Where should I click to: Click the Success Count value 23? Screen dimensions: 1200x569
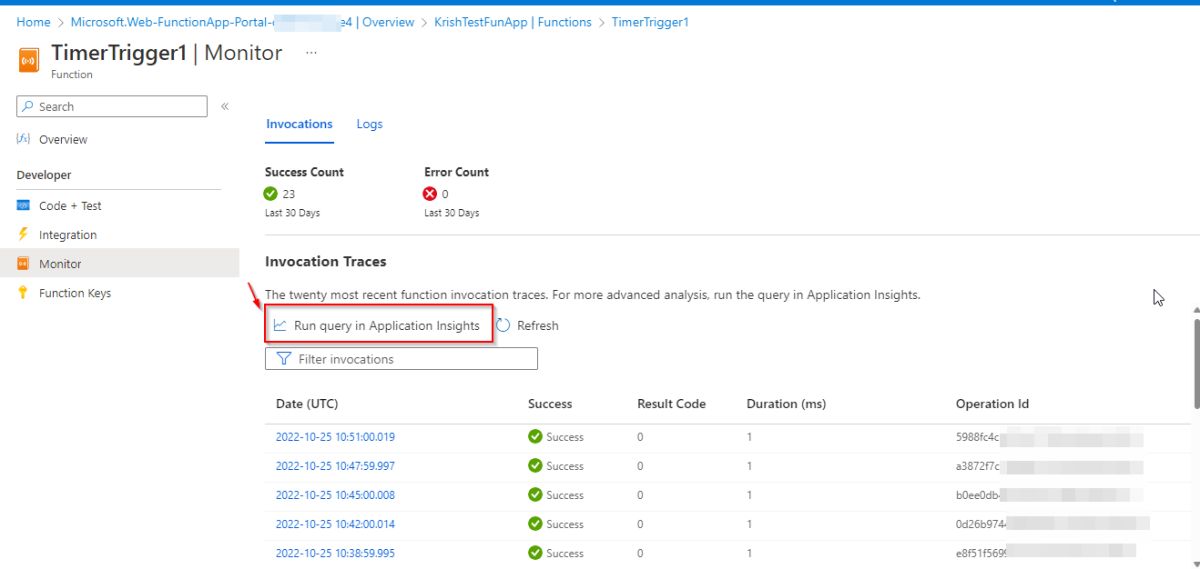[289, 194]
